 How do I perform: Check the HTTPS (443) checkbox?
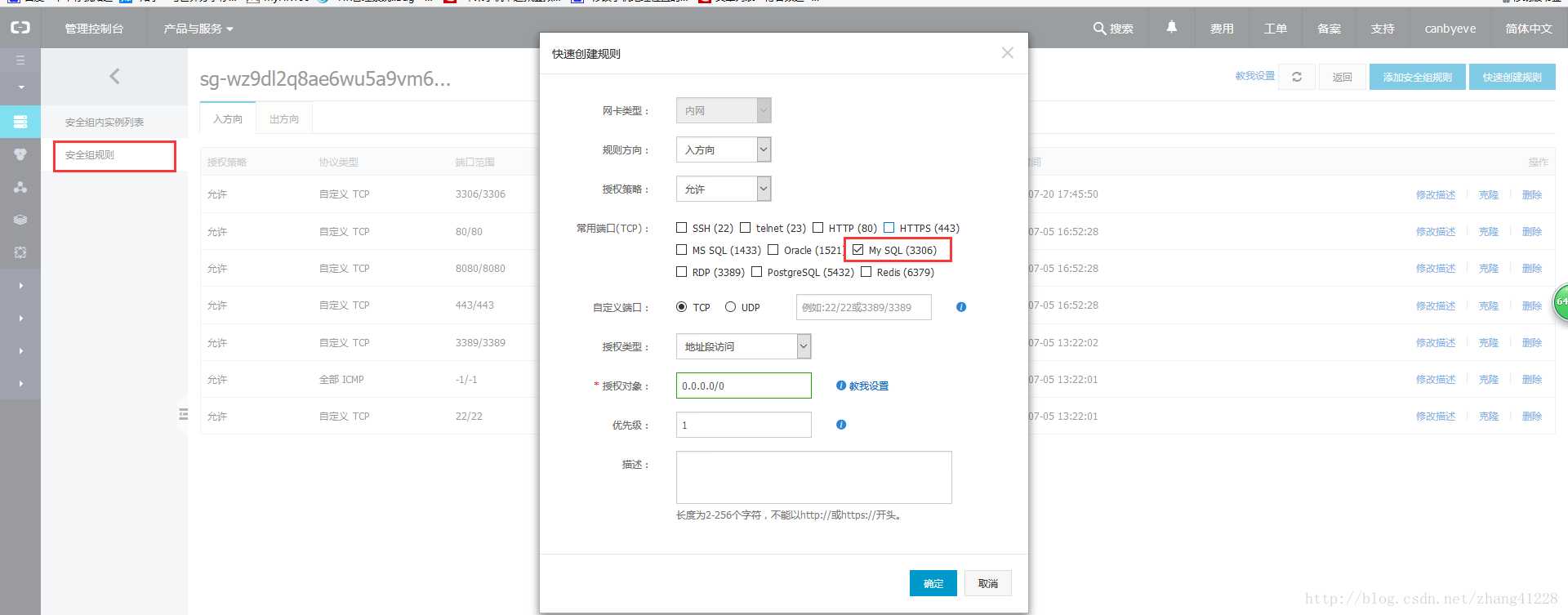(x=889, y=228)
